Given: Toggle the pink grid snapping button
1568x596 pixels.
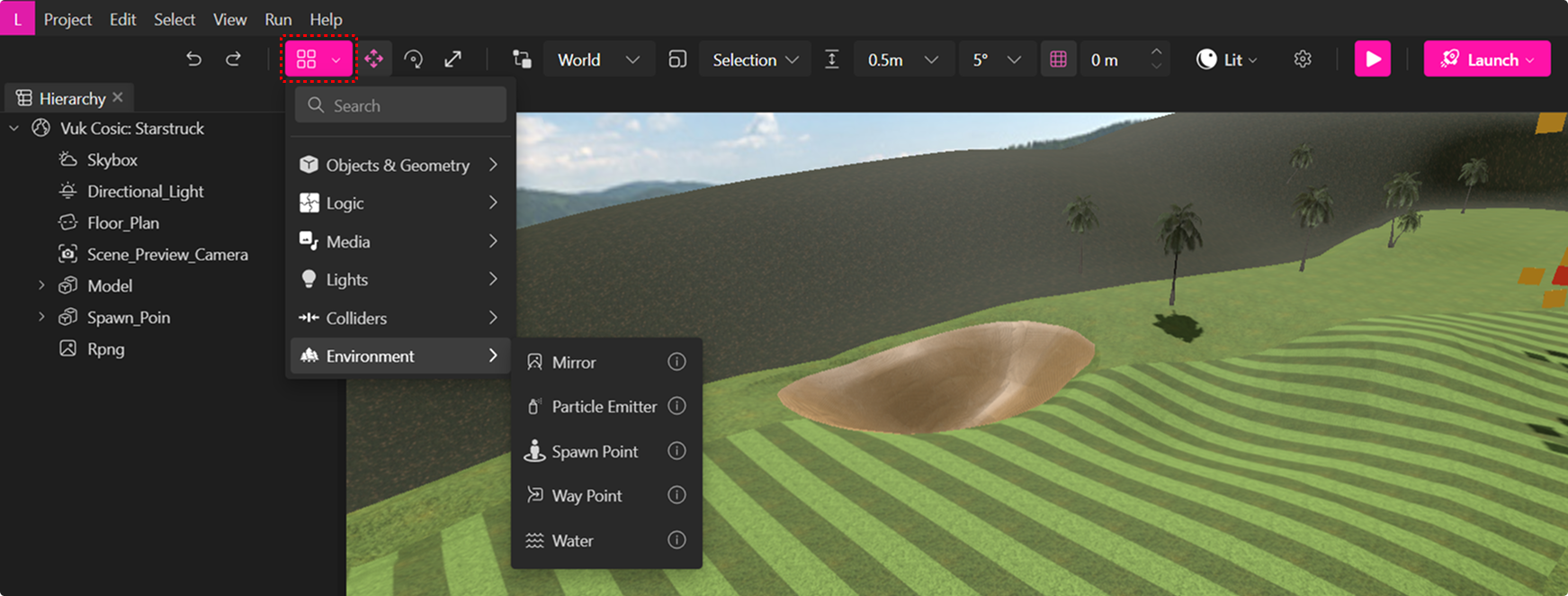Looking at the screenshot, I should 1058,59.
